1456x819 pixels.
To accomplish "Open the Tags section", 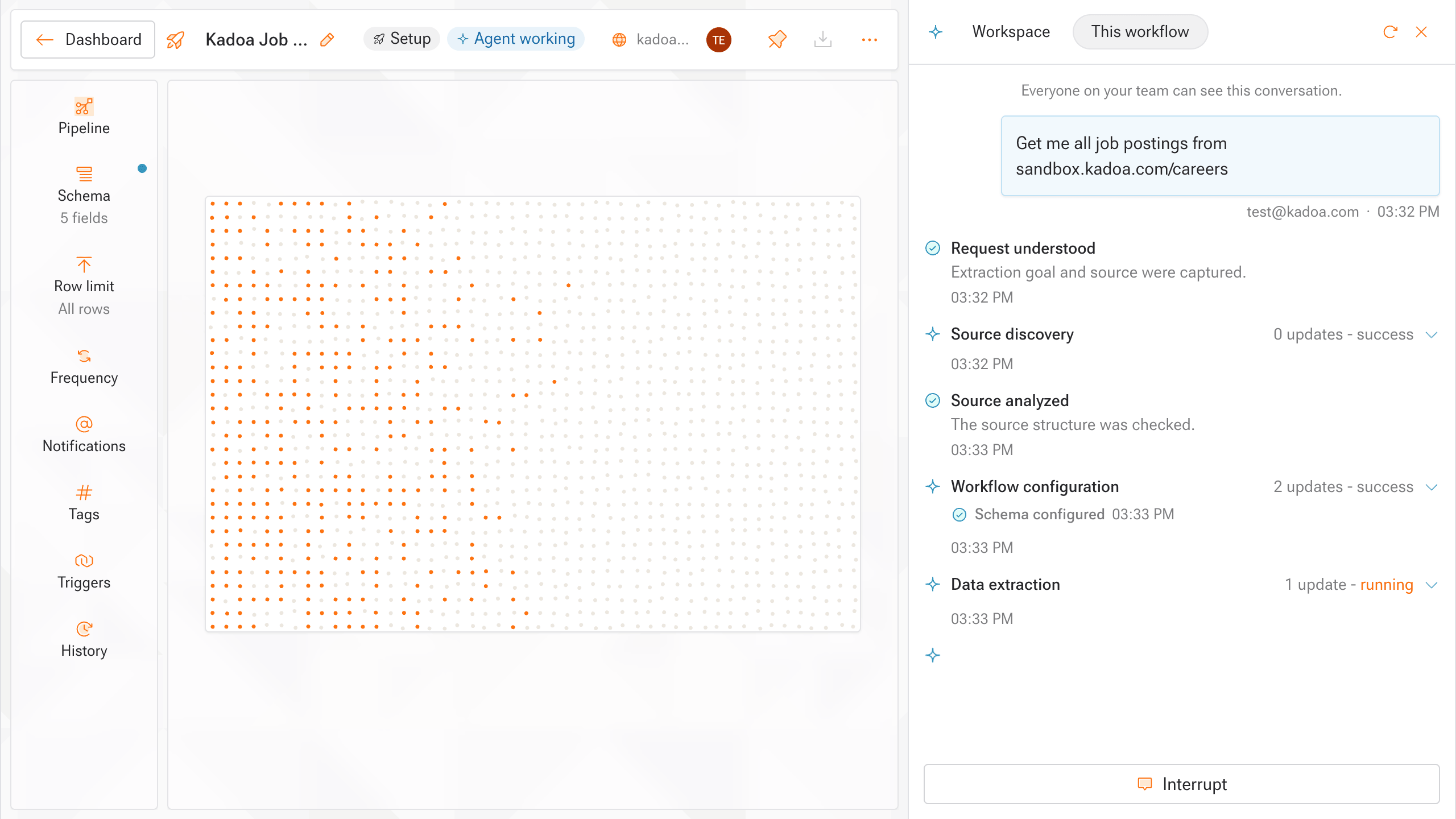I will click(84, 503).
